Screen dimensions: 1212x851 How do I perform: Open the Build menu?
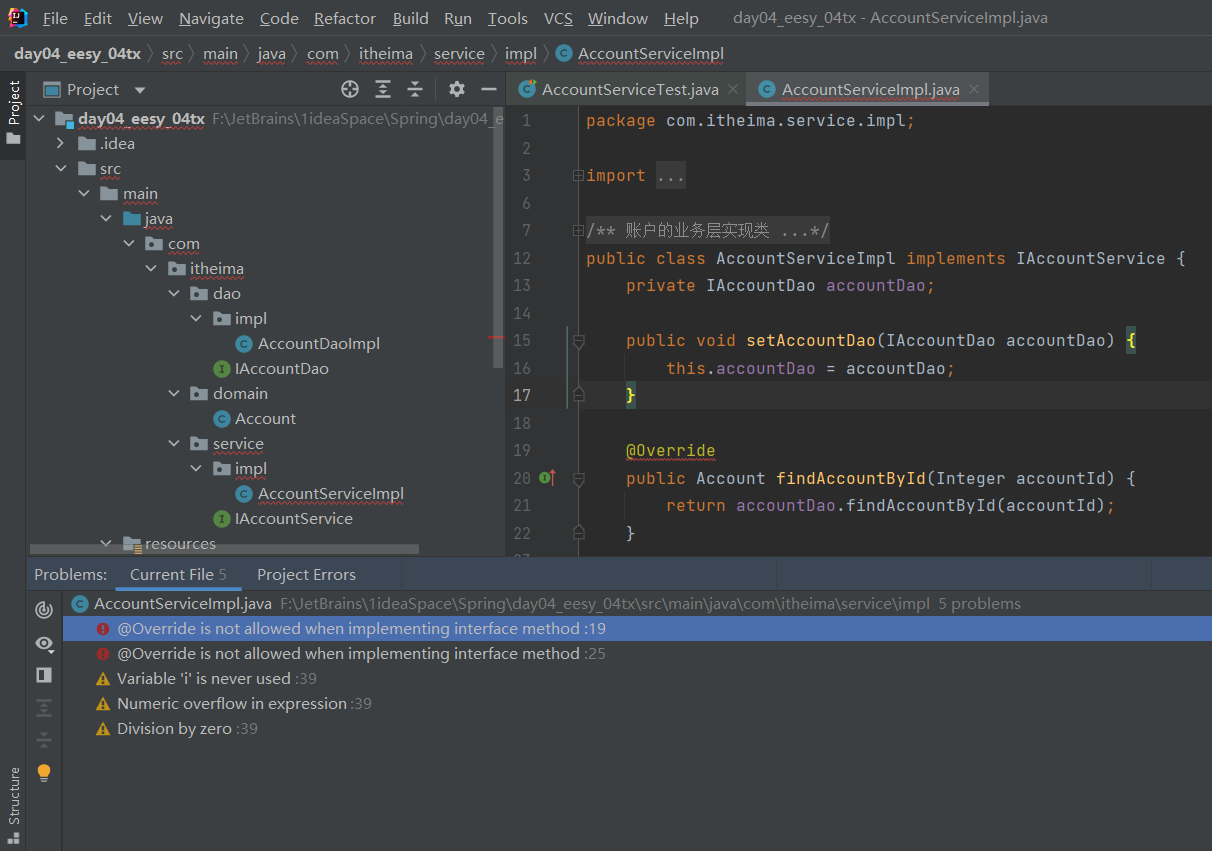tap(410, 18)
